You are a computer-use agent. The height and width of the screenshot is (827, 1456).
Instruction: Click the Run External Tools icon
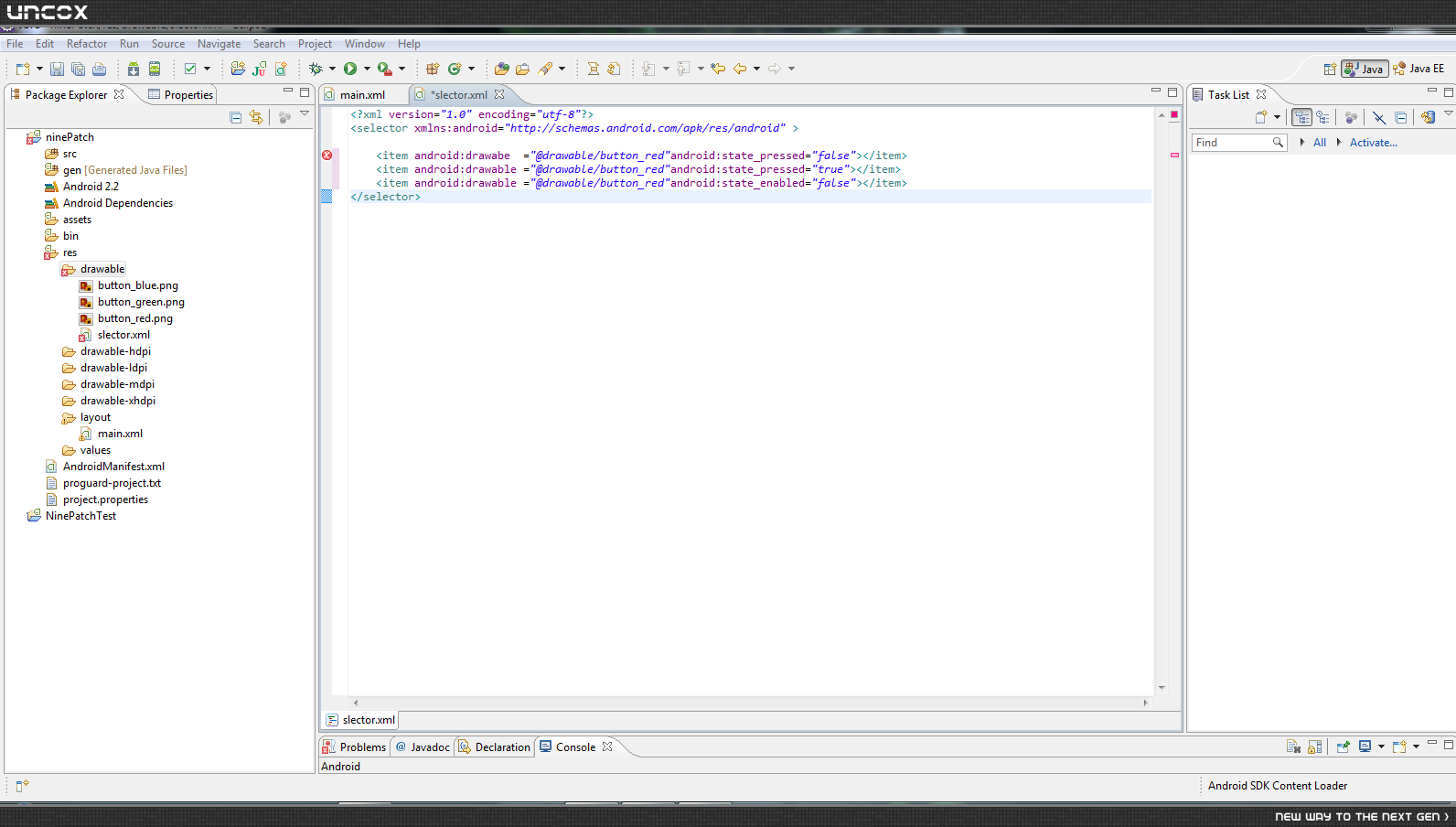[x=384, y=69]
